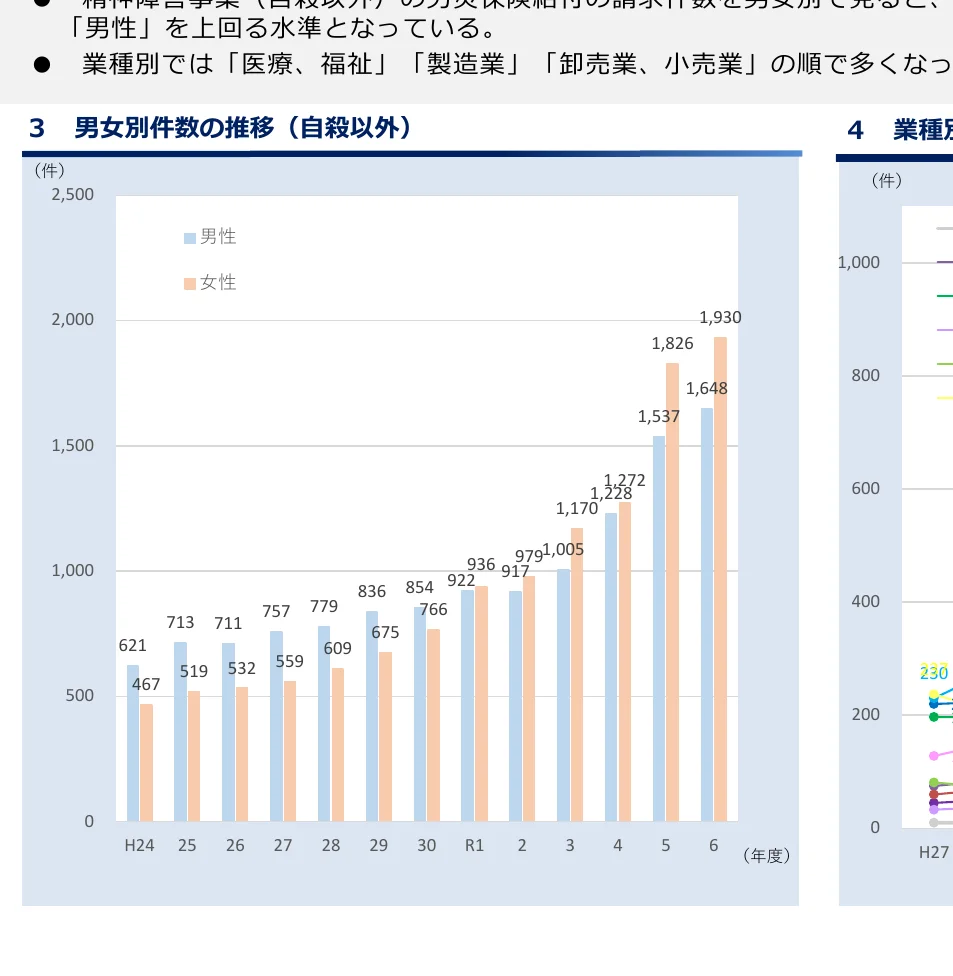Click the pink line series marker

point(934,755)
